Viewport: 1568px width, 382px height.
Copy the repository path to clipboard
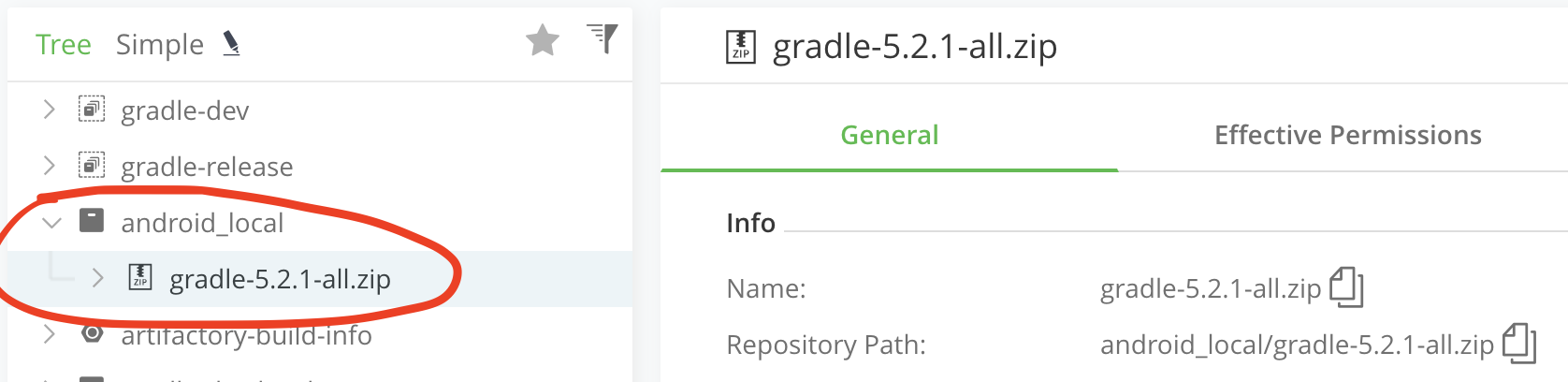[1518, 344]
